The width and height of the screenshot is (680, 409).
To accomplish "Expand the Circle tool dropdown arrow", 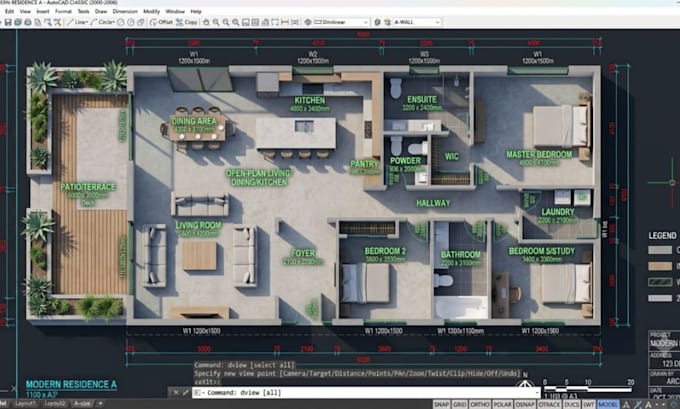I will (113, 22).
